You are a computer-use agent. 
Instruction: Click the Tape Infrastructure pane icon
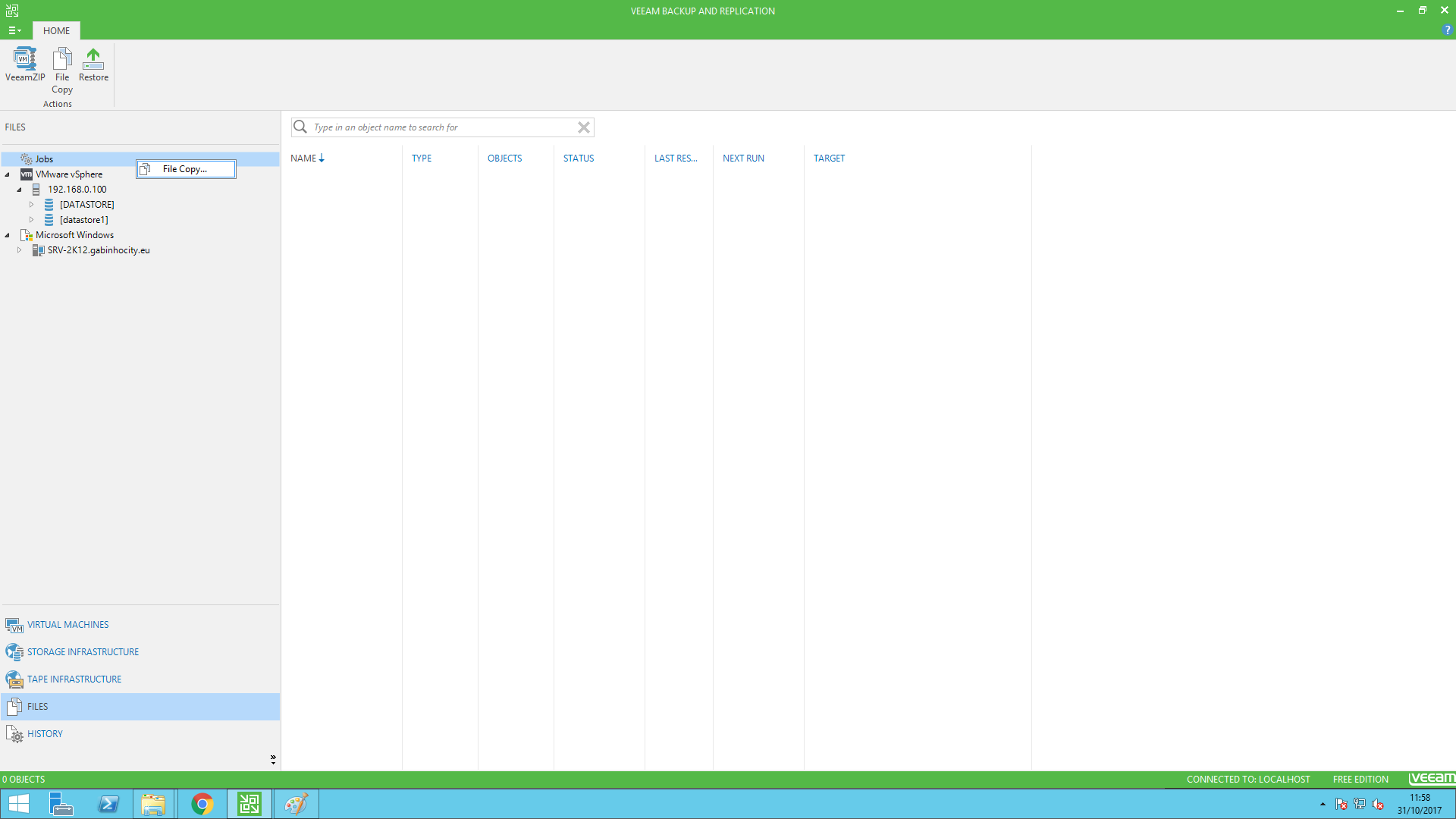(x=14, y=679)
